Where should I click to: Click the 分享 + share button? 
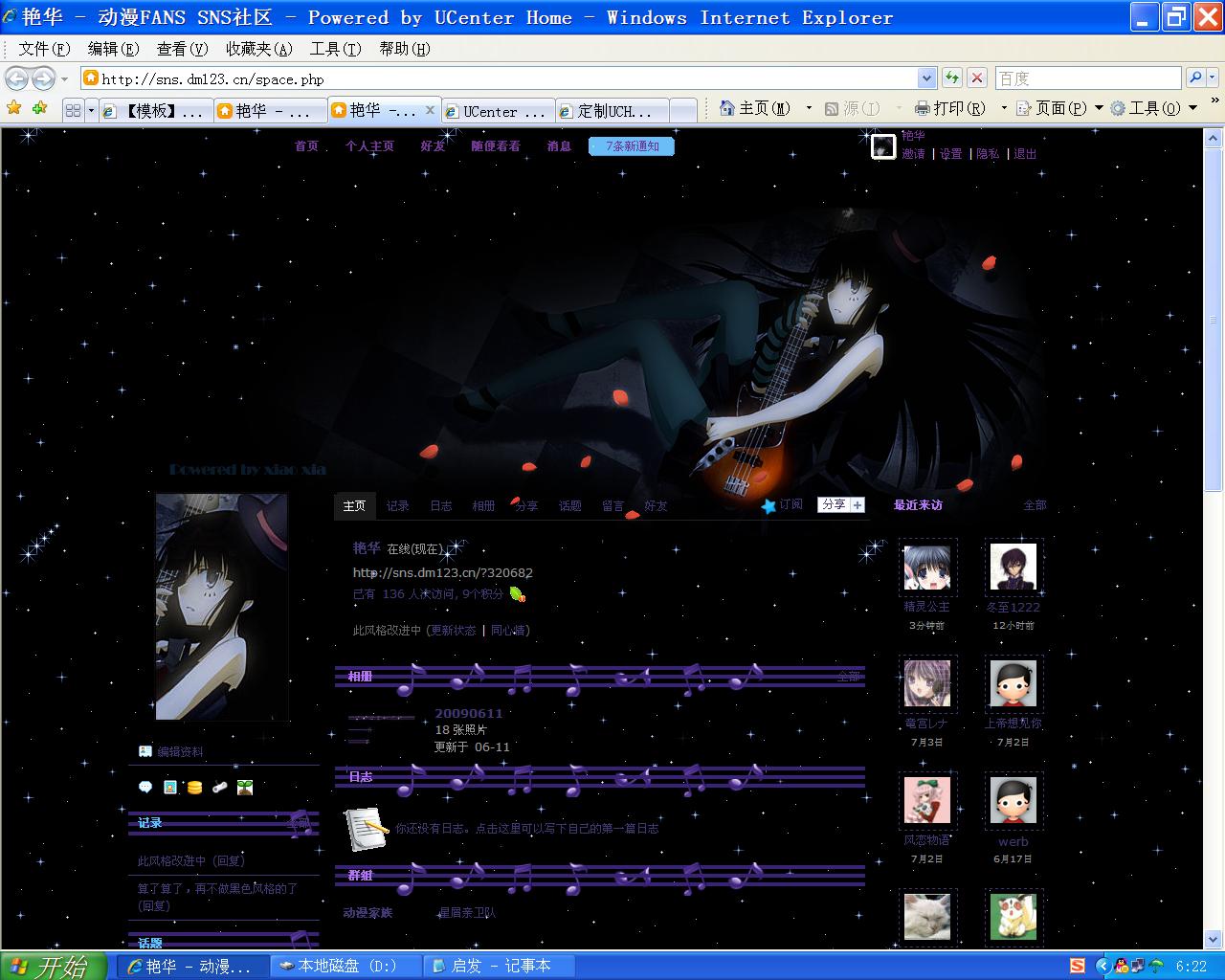coord(841,504)
